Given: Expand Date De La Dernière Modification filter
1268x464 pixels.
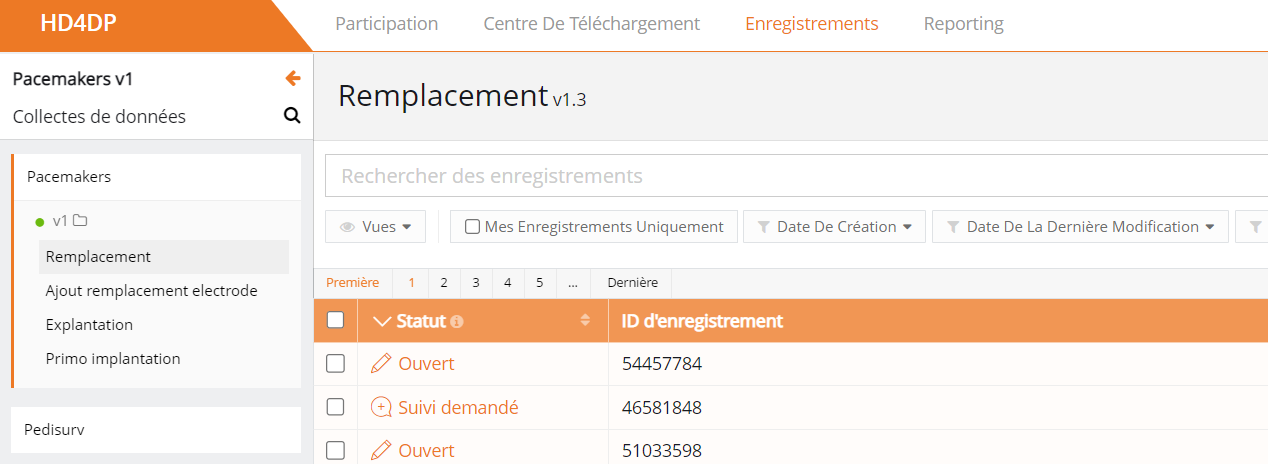Looking at the screenshot, I should (x=1080, y=227).
